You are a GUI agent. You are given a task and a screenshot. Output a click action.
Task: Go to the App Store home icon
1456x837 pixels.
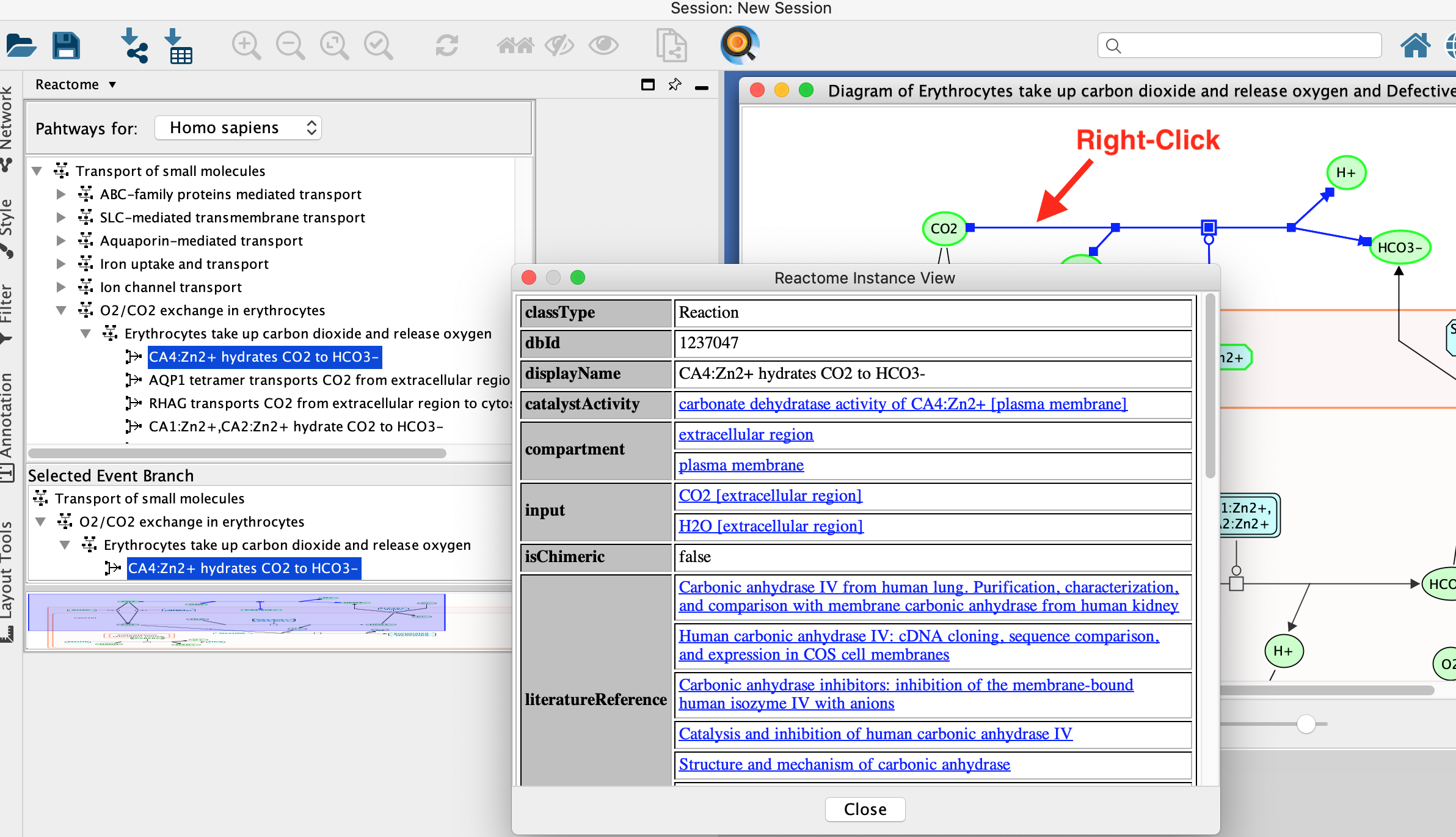(x=1415, y=45)
